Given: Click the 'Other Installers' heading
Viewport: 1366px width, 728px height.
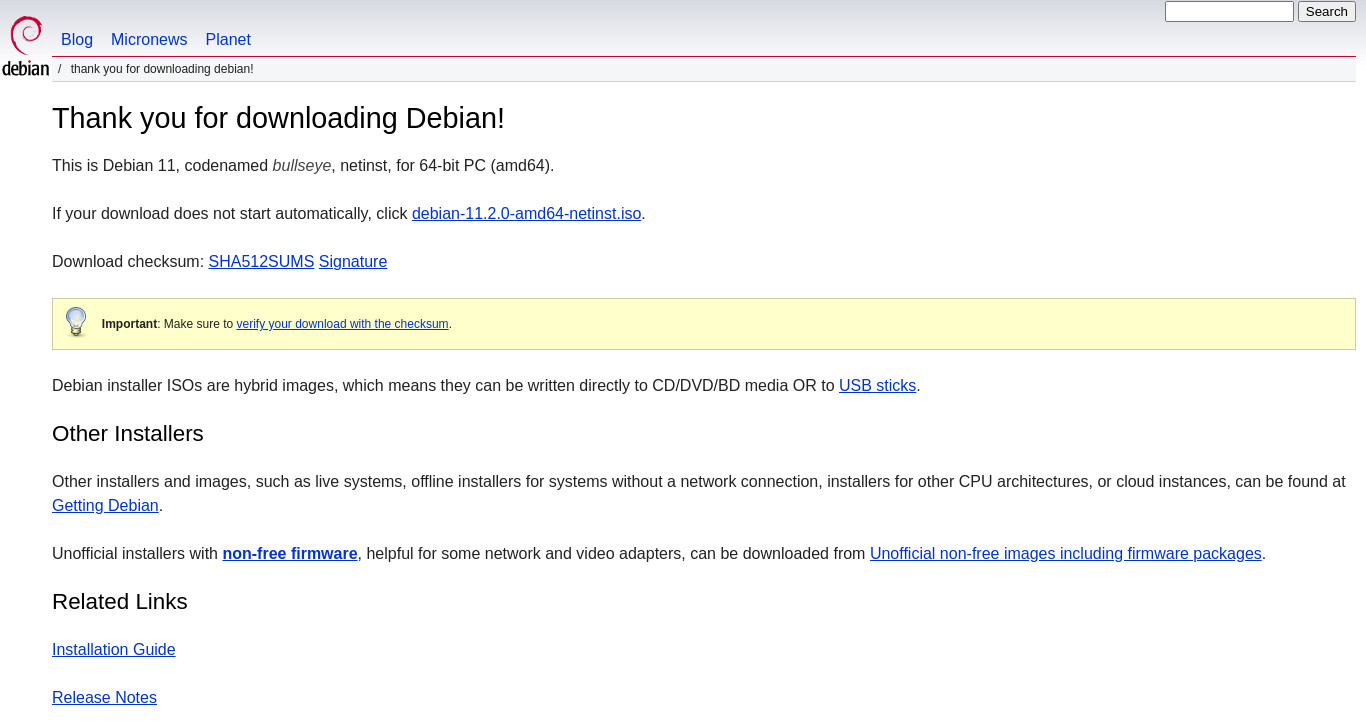Looking at the screenshot, I should coord(128,434).
